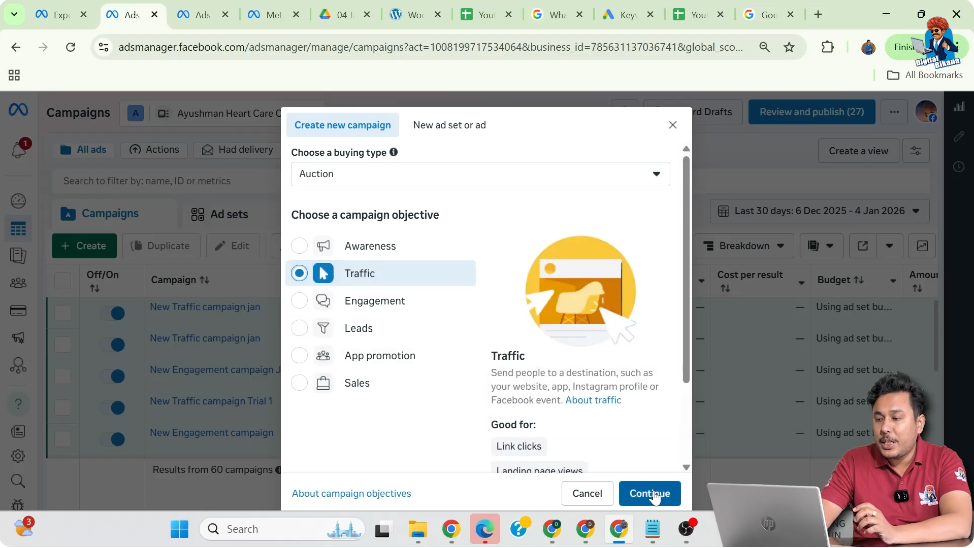Select the App promotion objective radio button
Image resolution: width=974 pixels, height=548 pixels.
(299, 355)
